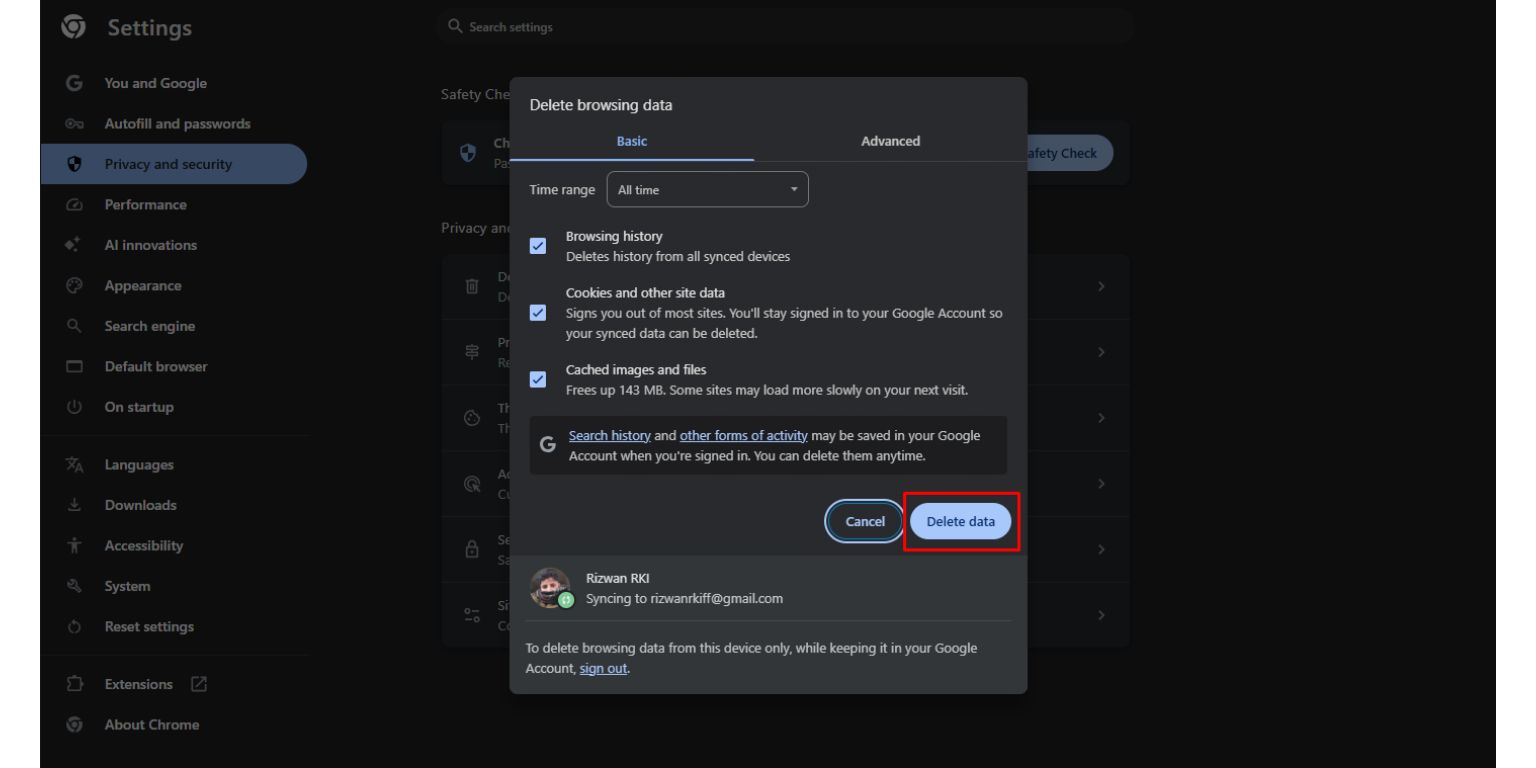
Task: Switch to the Advanced tab
Action: (x=890, y=141)
